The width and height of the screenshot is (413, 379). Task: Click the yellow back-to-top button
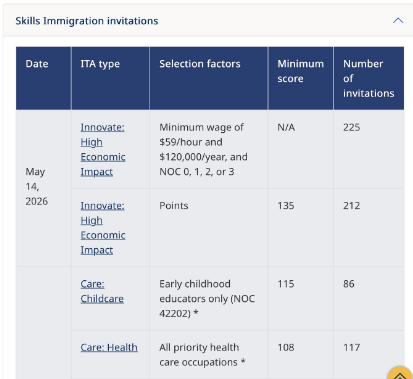click(400, 373)
